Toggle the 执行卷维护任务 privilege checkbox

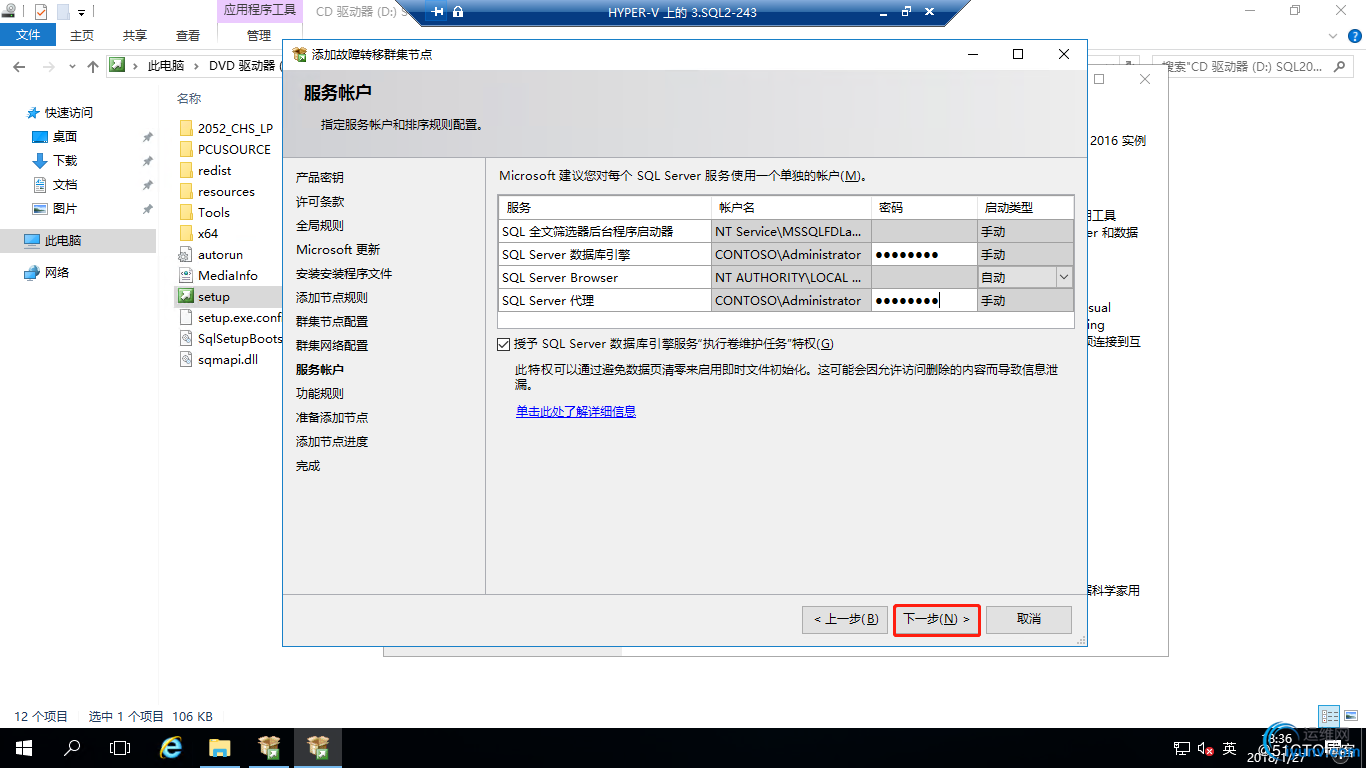(503, 344)
